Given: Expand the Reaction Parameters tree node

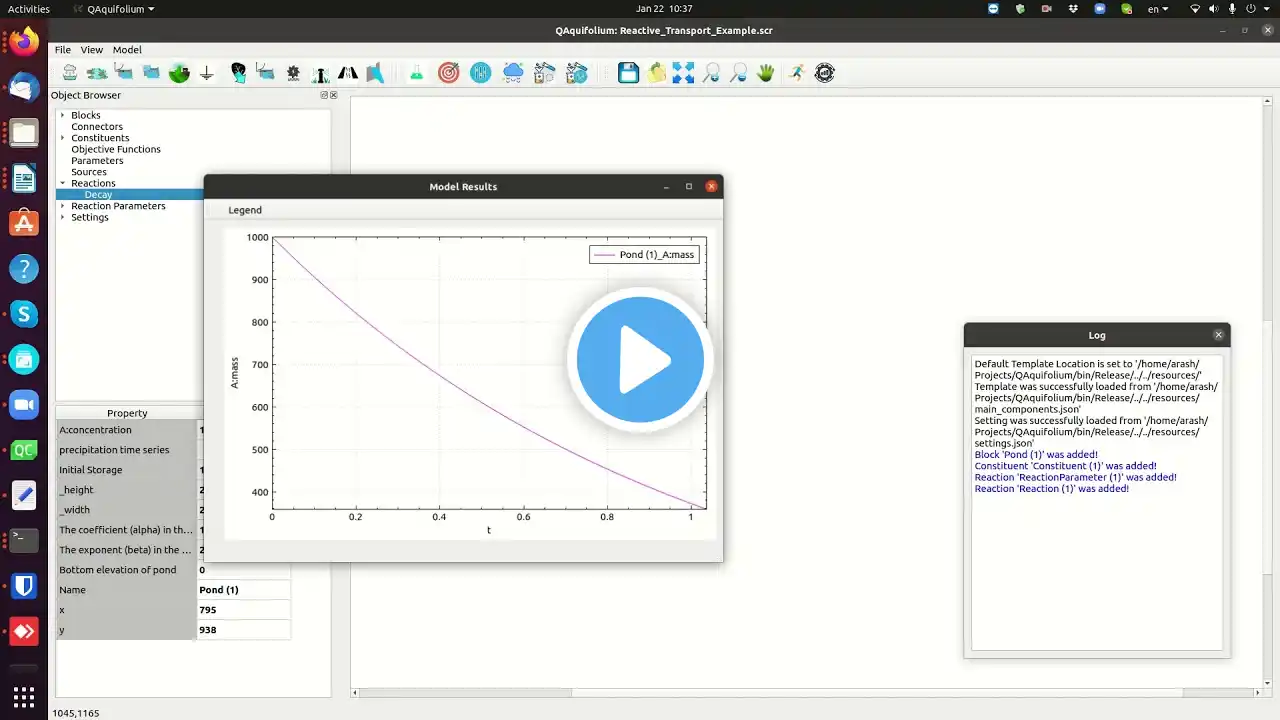Looking at the screenshot, I should [x=62, y=206].
